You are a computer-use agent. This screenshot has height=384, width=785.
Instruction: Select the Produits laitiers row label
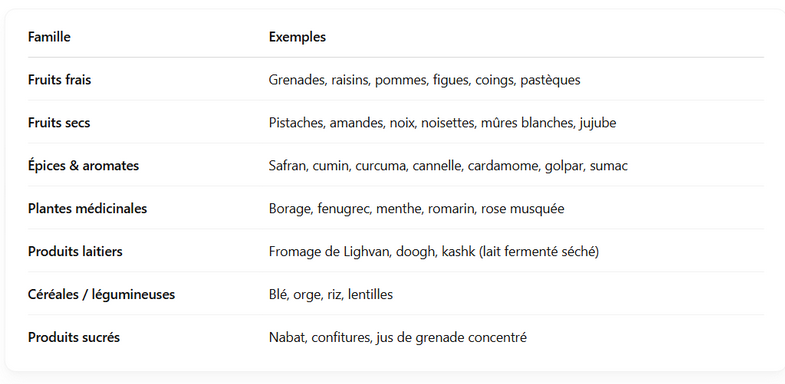pyautogui.click(x=75, y=251)
